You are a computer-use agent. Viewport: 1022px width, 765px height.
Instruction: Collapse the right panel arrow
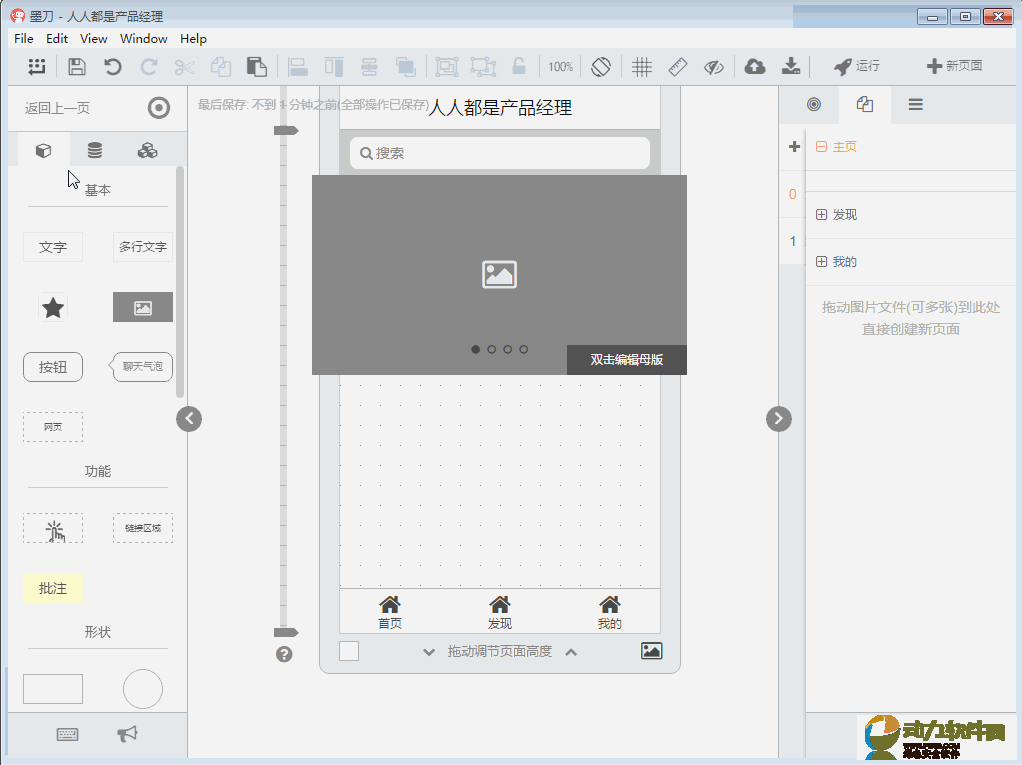click(x=779, y=418)
